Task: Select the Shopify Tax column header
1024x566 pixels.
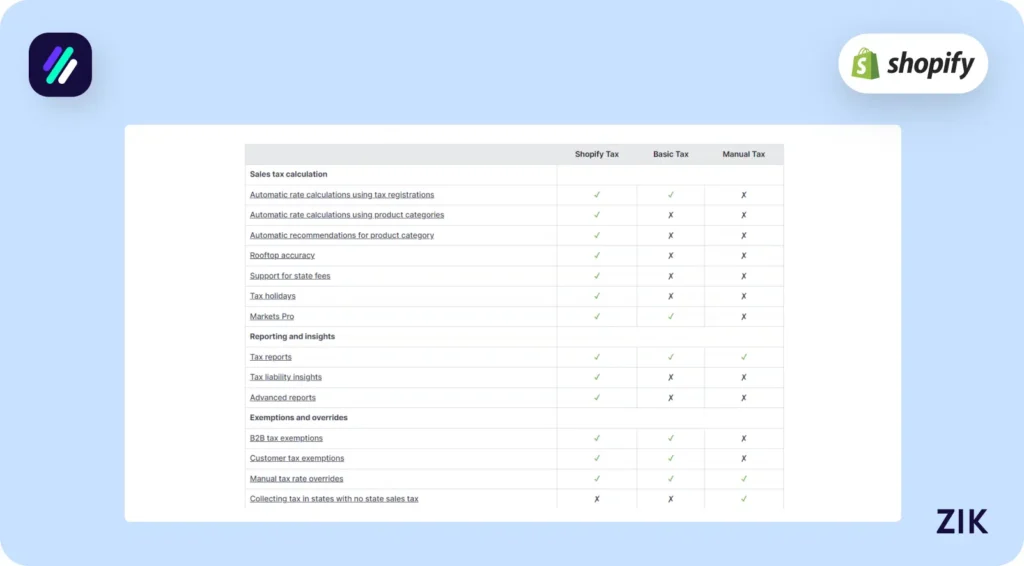Action: click(597, 154)
